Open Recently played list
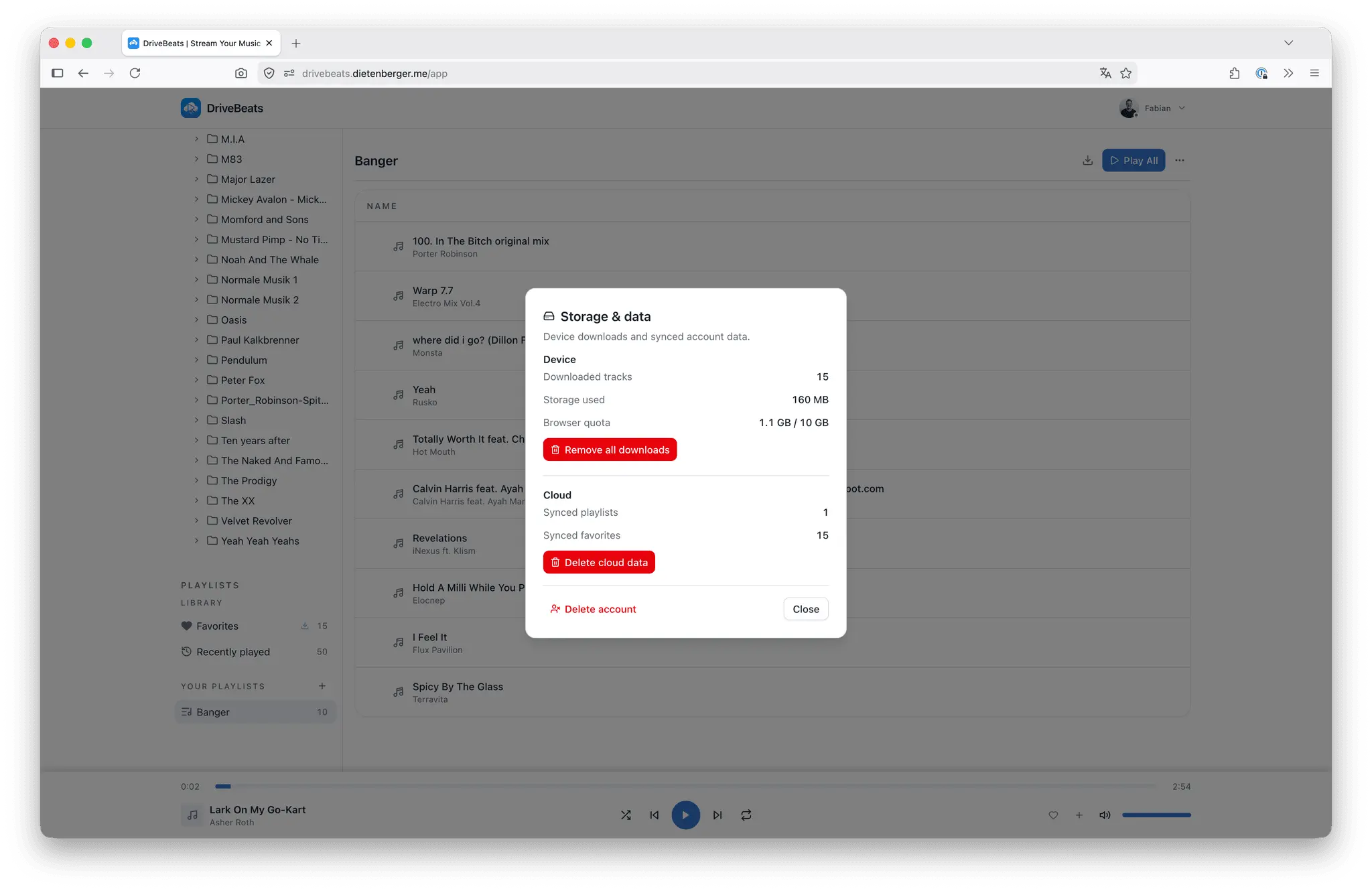1372x891 pixels. pyautogui.click(x=255, y=652)
